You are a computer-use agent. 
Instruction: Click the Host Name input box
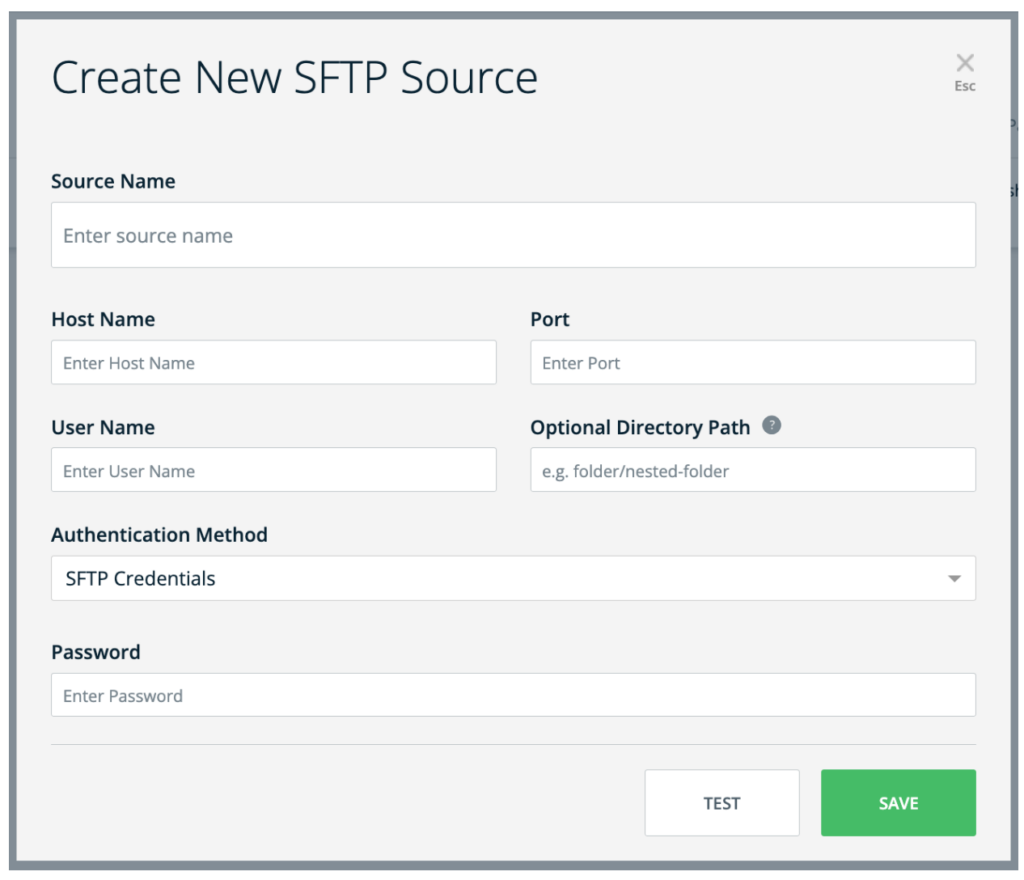coord(272,362)
